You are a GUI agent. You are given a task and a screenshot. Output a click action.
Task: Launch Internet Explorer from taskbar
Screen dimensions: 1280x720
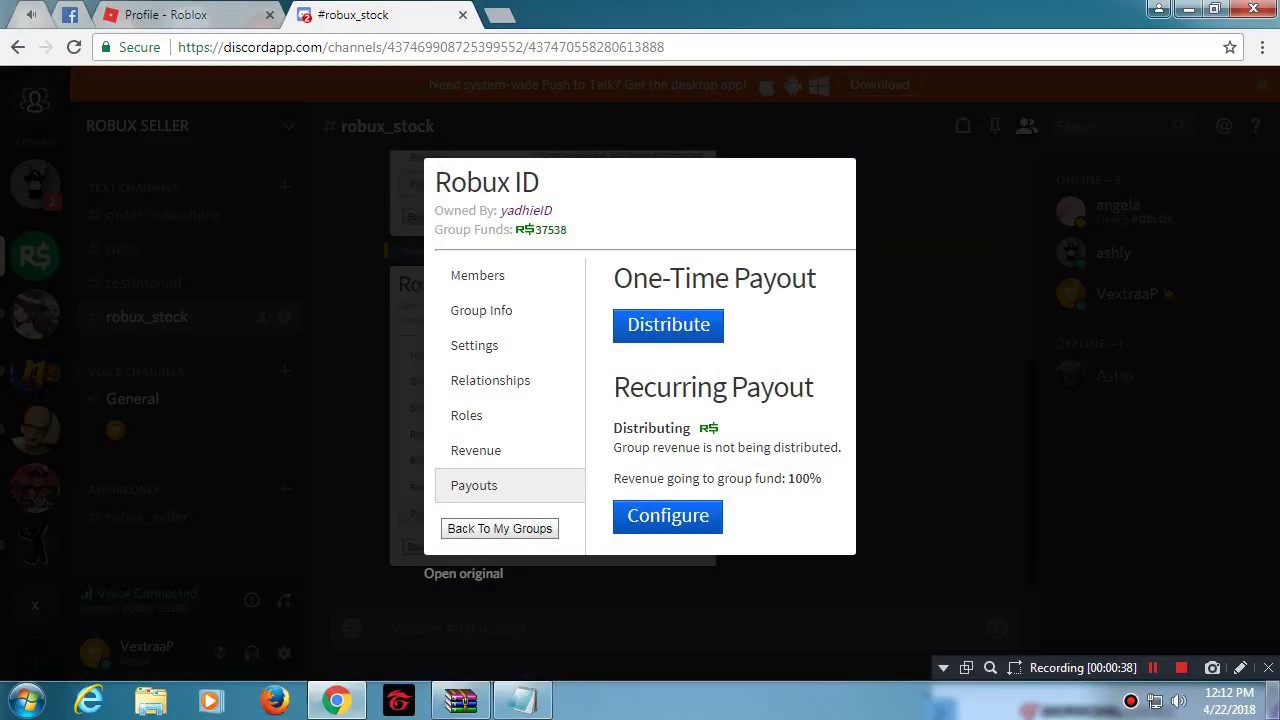click(x=89, y=700)
